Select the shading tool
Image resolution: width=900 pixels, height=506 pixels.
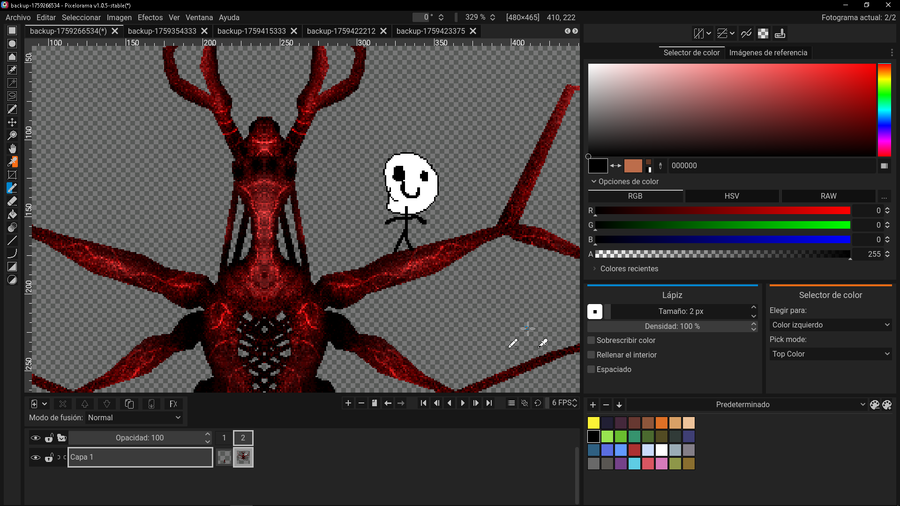pos(12,228)
